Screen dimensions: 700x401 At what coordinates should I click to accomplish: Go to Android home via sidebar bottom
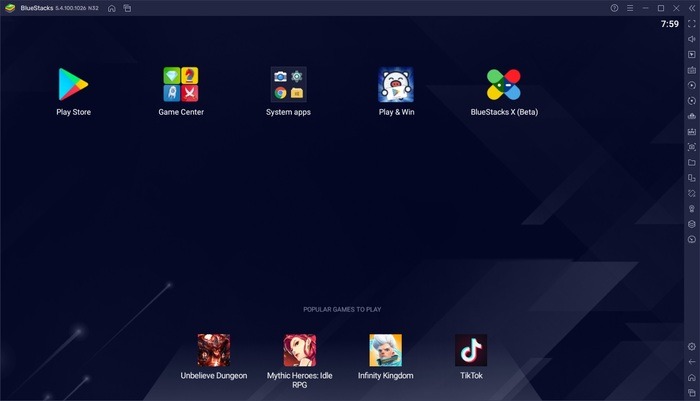(692, 377)
